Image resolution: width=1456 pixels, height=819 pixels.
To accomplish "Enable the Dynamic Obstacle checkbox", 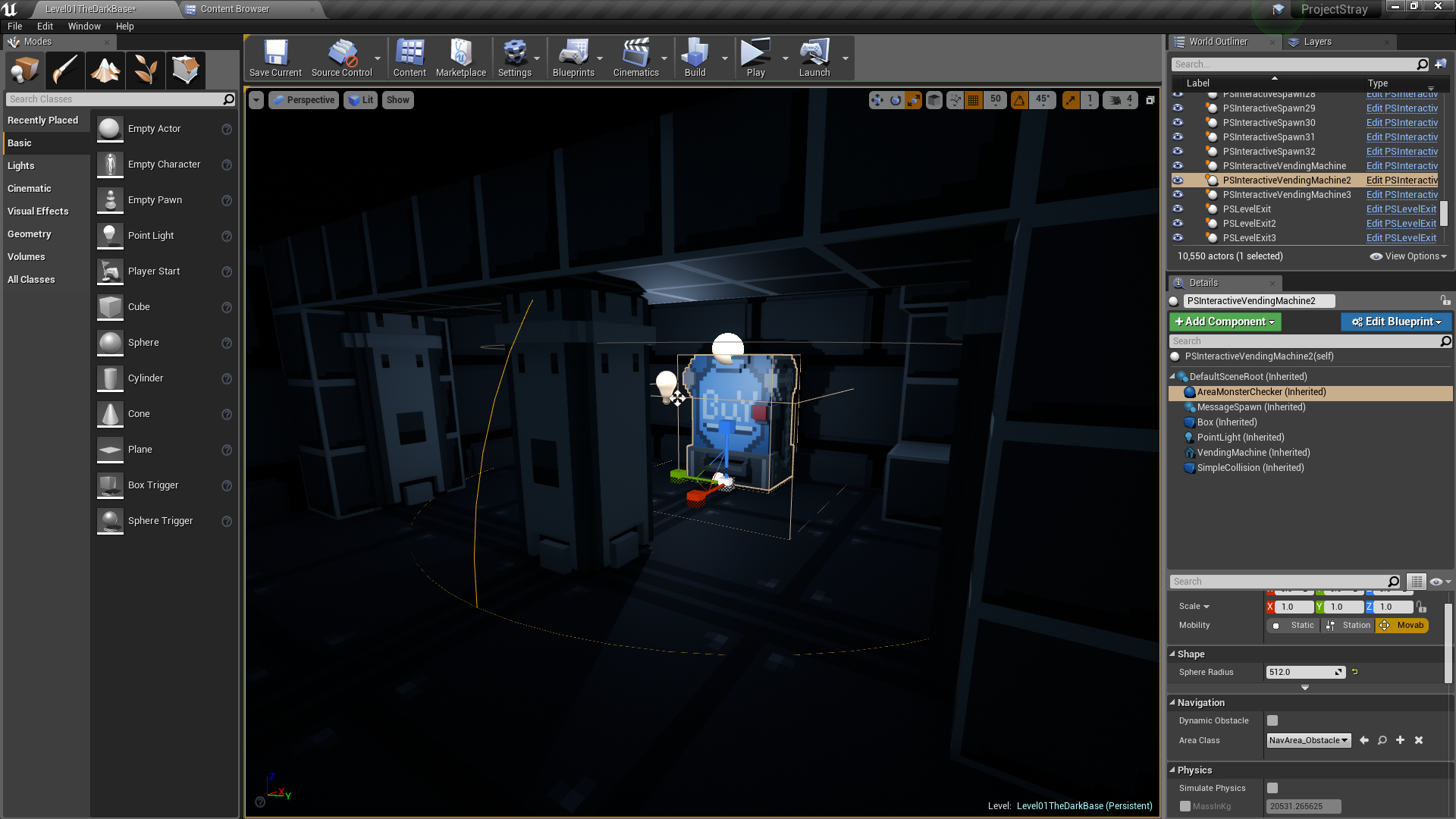I will click(x=1272, y=720).
